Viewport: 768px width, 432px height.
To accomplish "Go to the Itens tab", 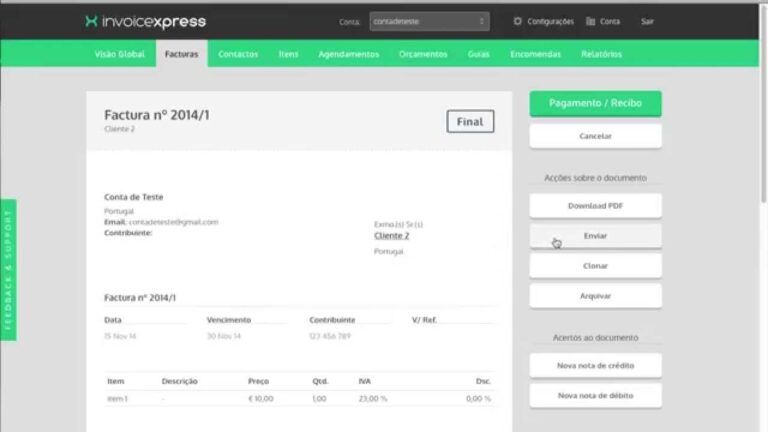I will point(288,54).
